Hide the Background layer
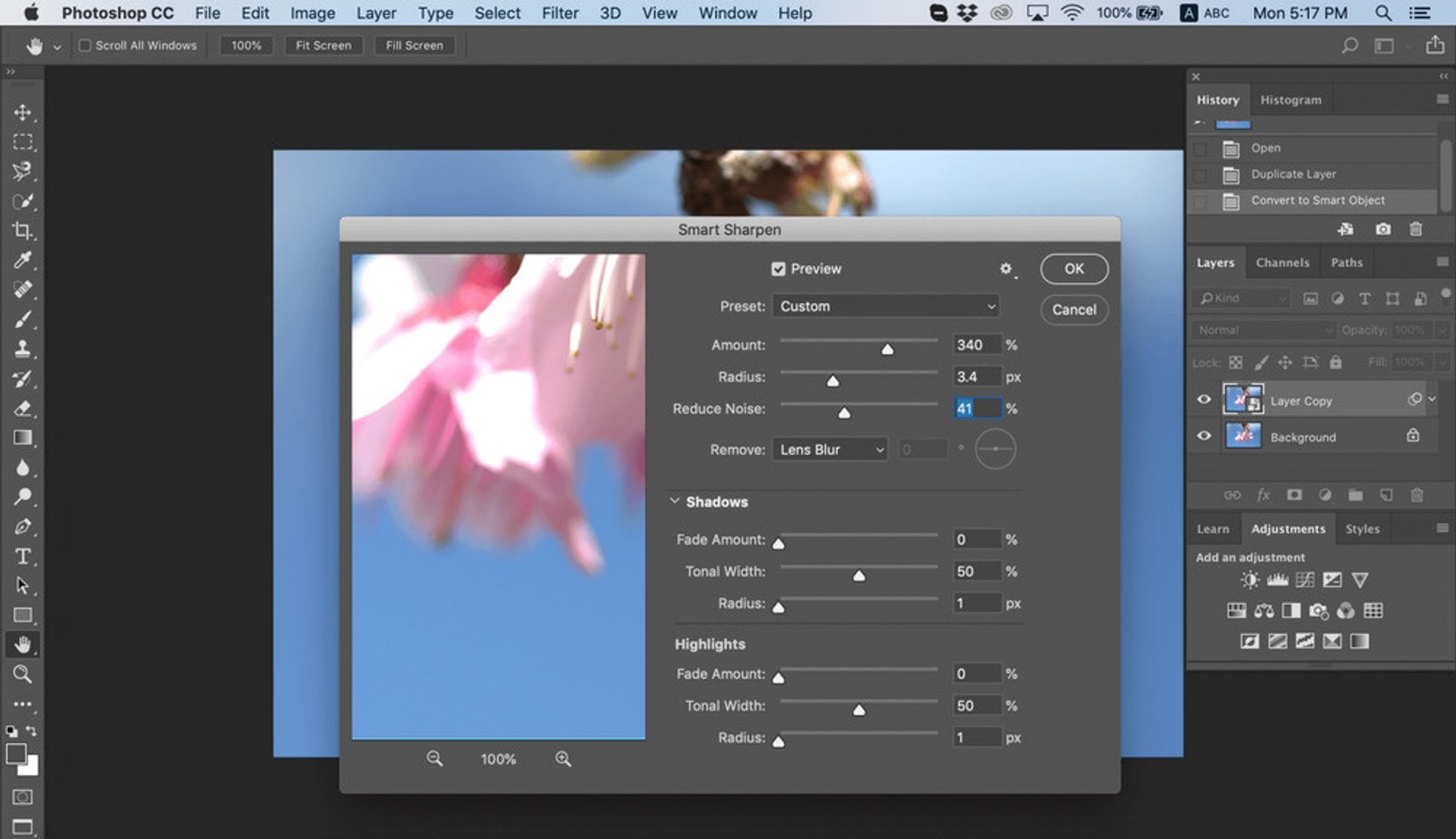This screenshot has width=1456, height=839. pyautogui.click(x=1204, y=436)
